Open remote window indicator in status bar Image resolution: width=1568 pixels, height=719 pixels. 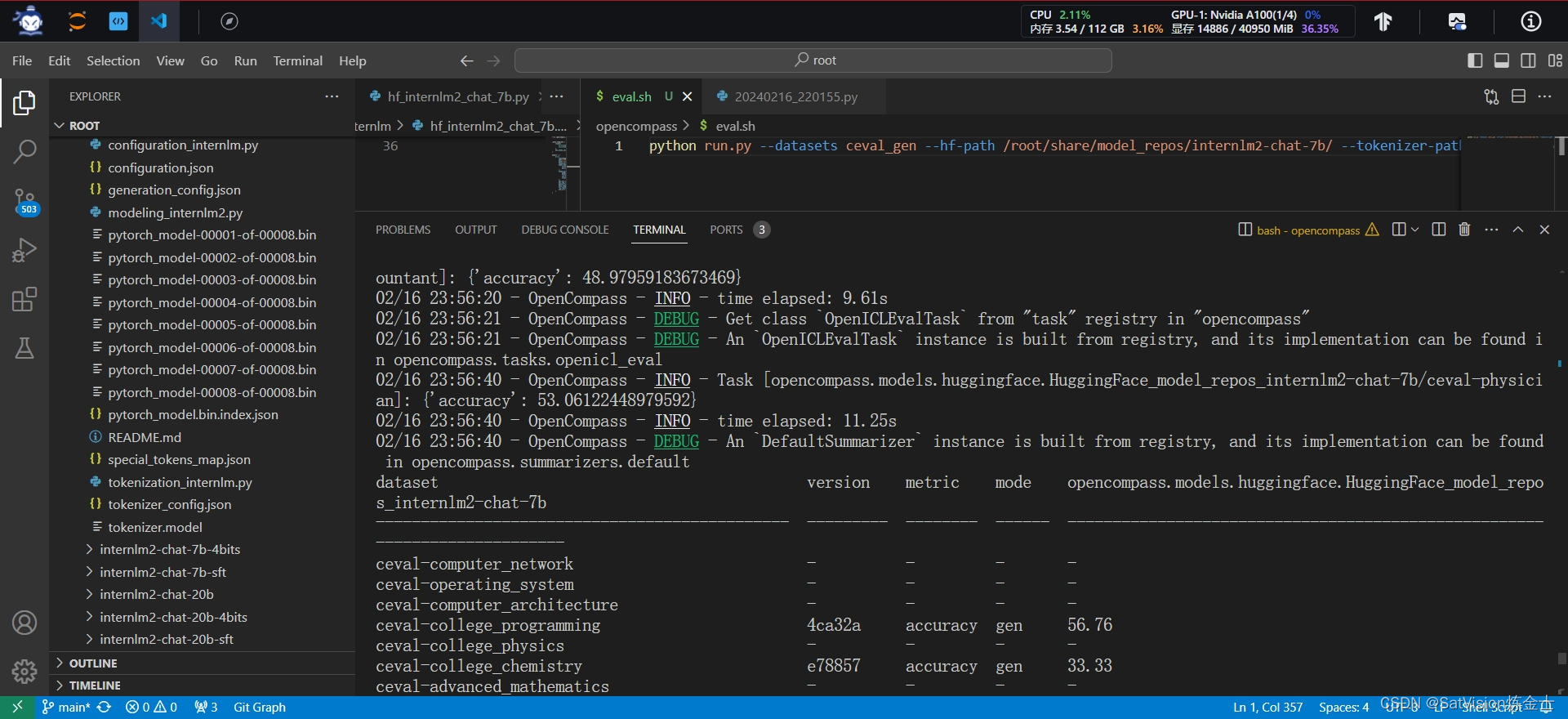click(17, 708)
